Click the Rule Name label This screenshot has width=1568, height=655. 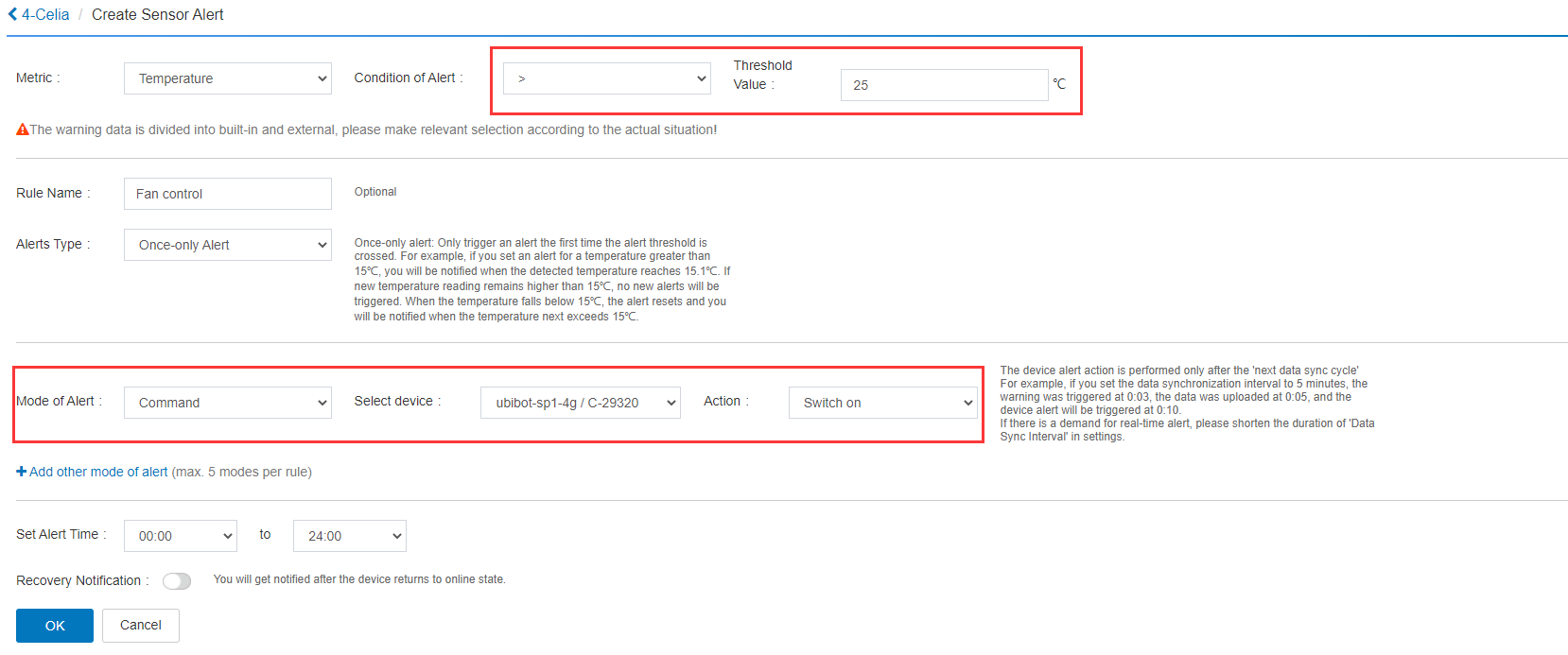tap(53, 193)
